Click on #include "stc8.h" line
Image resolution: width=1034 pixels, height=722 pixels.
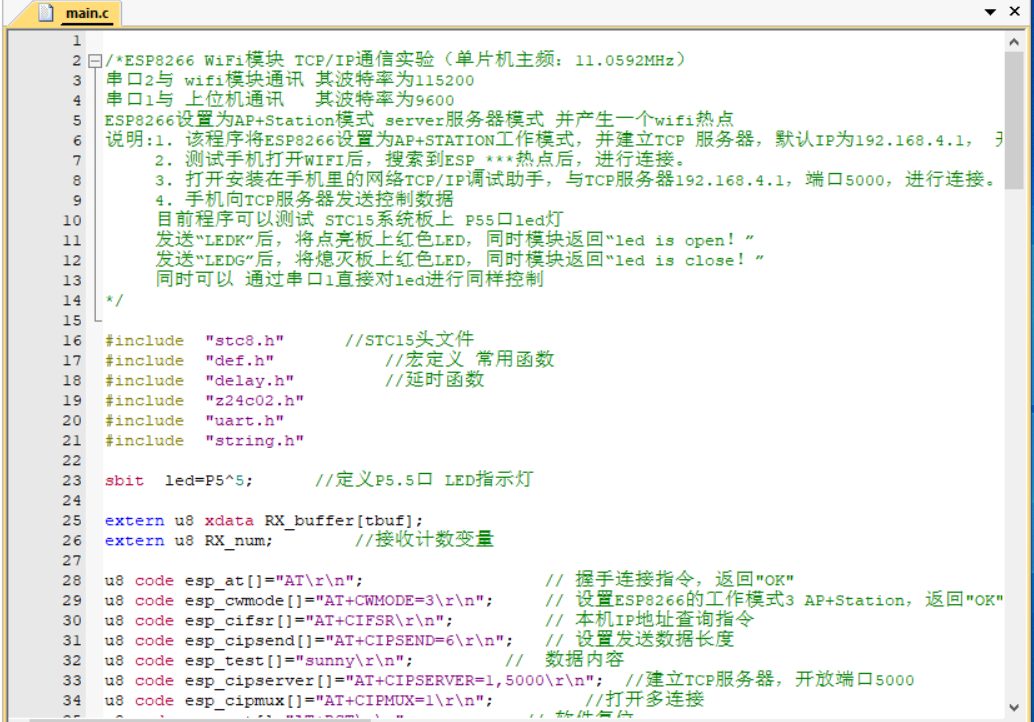tap(194, 340)
